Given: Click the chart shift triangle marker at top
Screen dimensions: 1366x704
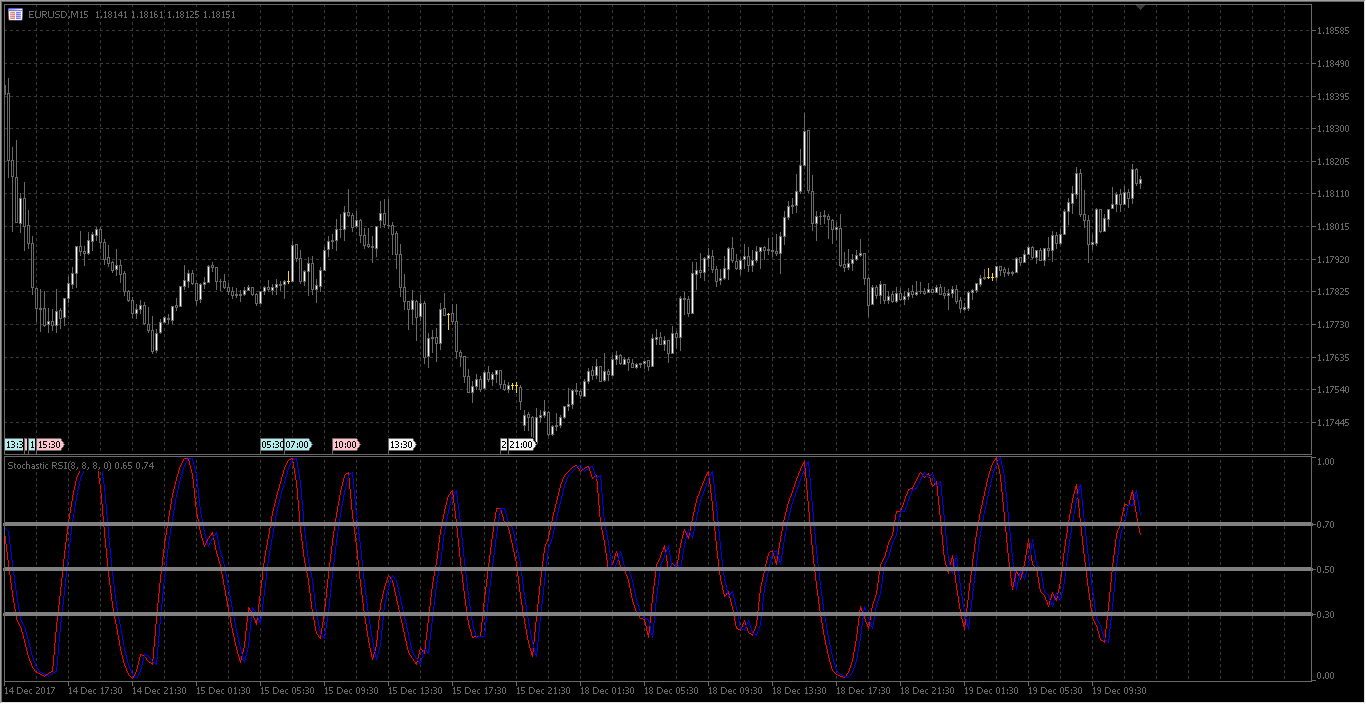Looking at the screenshot, I should [1140, 6].
